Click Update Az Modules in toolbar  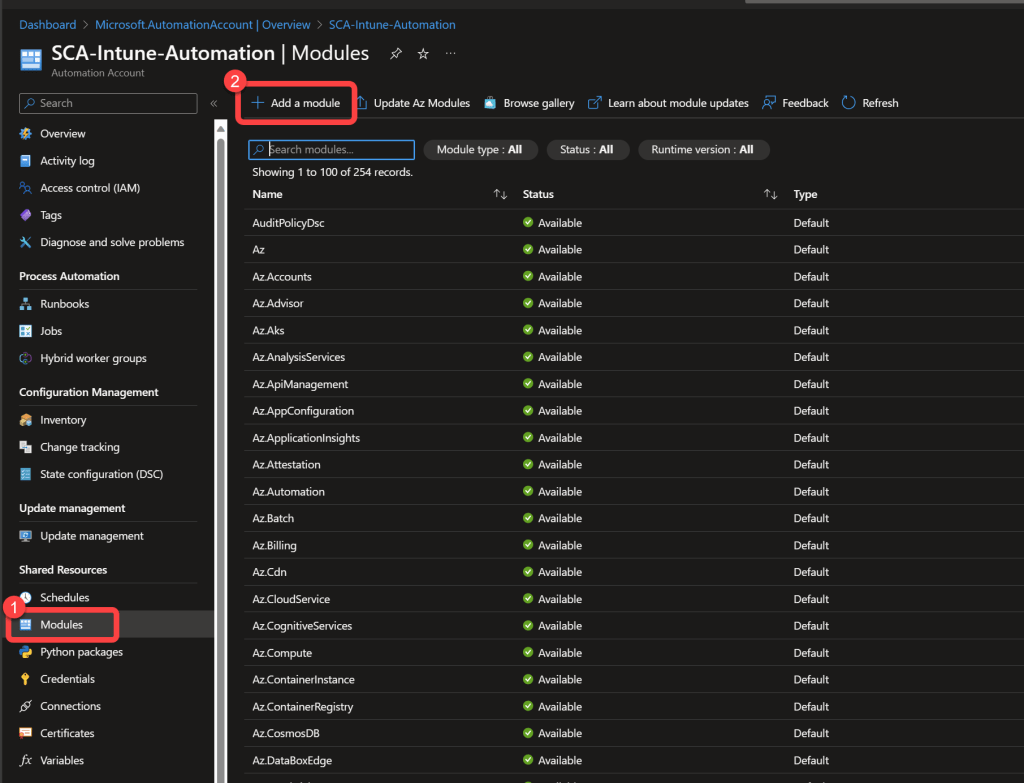click(413, 103)
